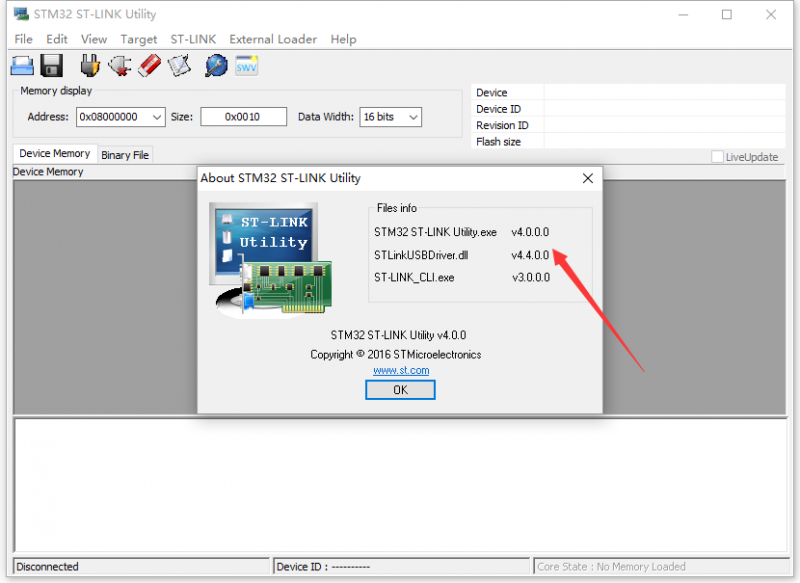Select the Connect to target icon
The height and width of the screenshot is (583, 800).
pos(90,65)
